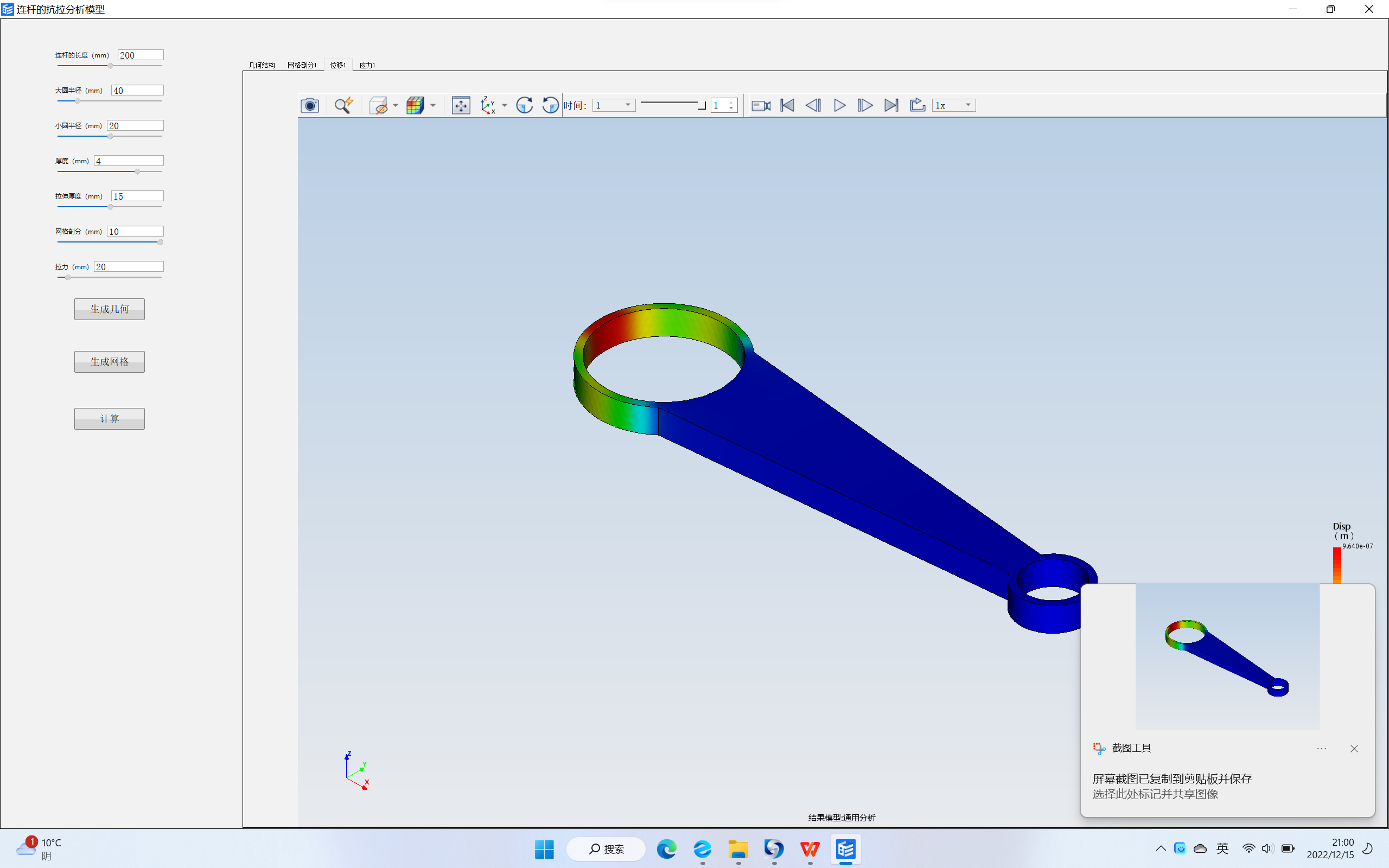Open the notification more-options ellipsis

click(x=1321, y=749)
